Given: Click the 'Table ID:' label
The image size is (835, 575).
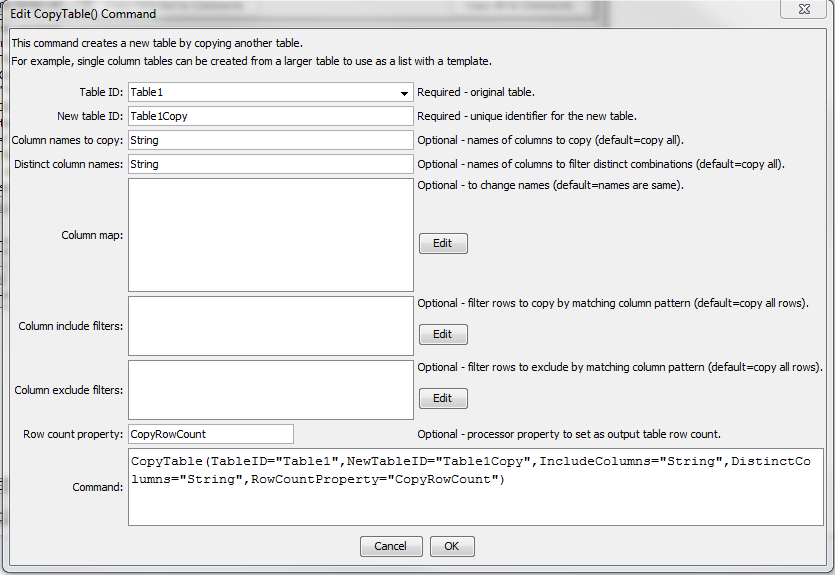Looking at the screenshot, I should (101, 92).
